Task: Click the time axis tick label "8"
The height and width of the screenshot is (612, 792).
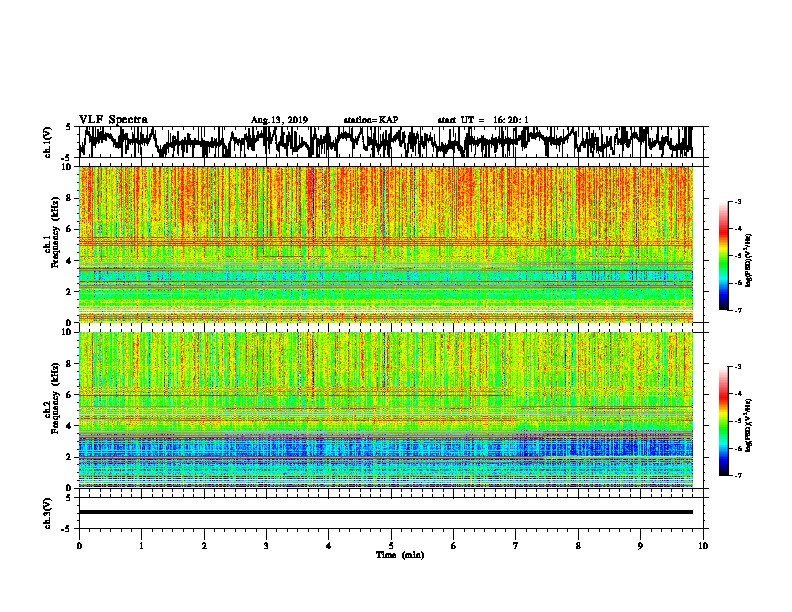Action: coord(578,546)
